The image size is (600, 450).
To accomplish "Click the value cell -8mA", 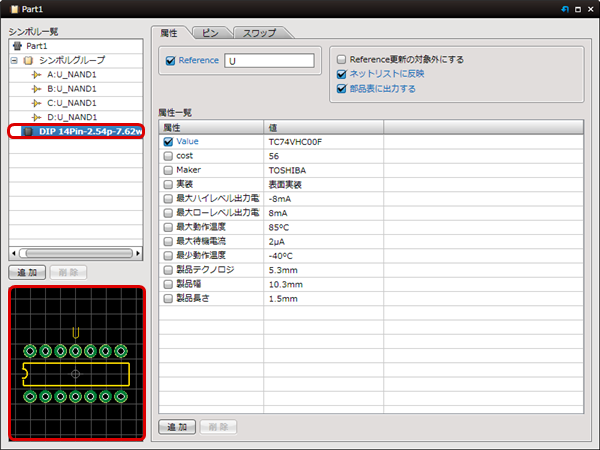I will pos(323,199).
